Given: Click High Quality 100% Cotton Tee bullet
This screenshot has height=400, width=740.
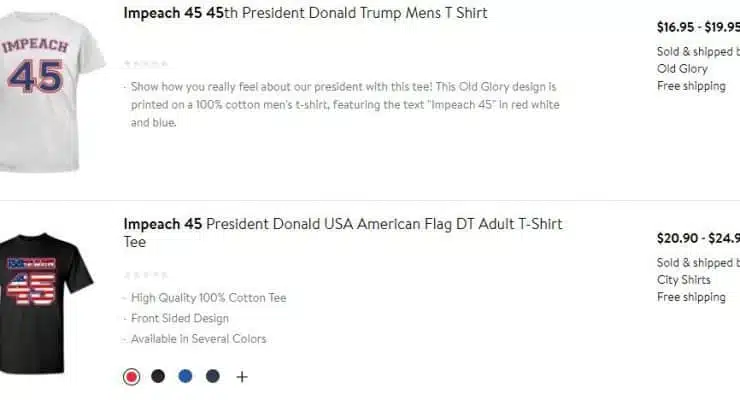Looking at the screenshot, I should point(209,298).
